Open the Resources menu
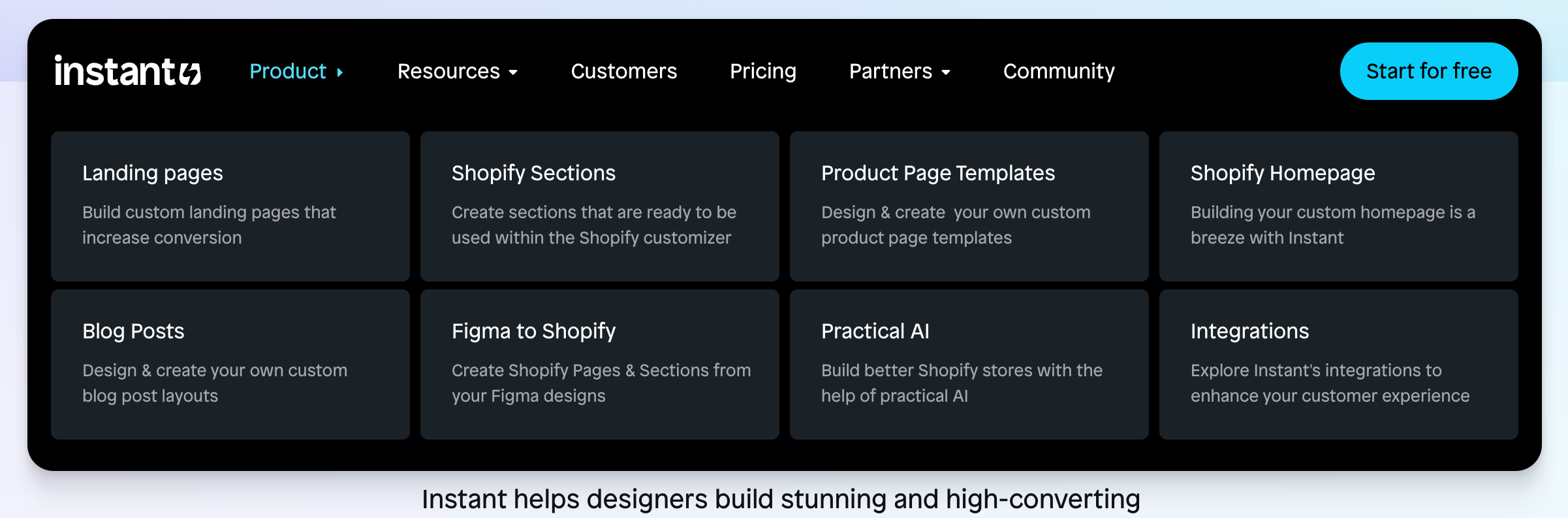The image size is (1568, 518). point(448,71)
